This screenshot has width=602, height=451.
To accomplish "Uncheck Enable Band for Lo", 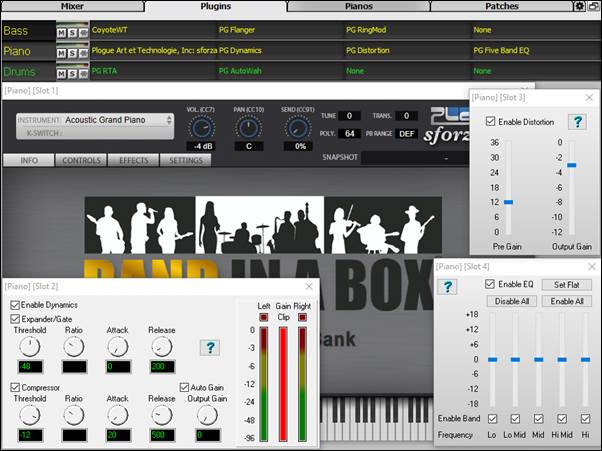I will coord(492,418).
